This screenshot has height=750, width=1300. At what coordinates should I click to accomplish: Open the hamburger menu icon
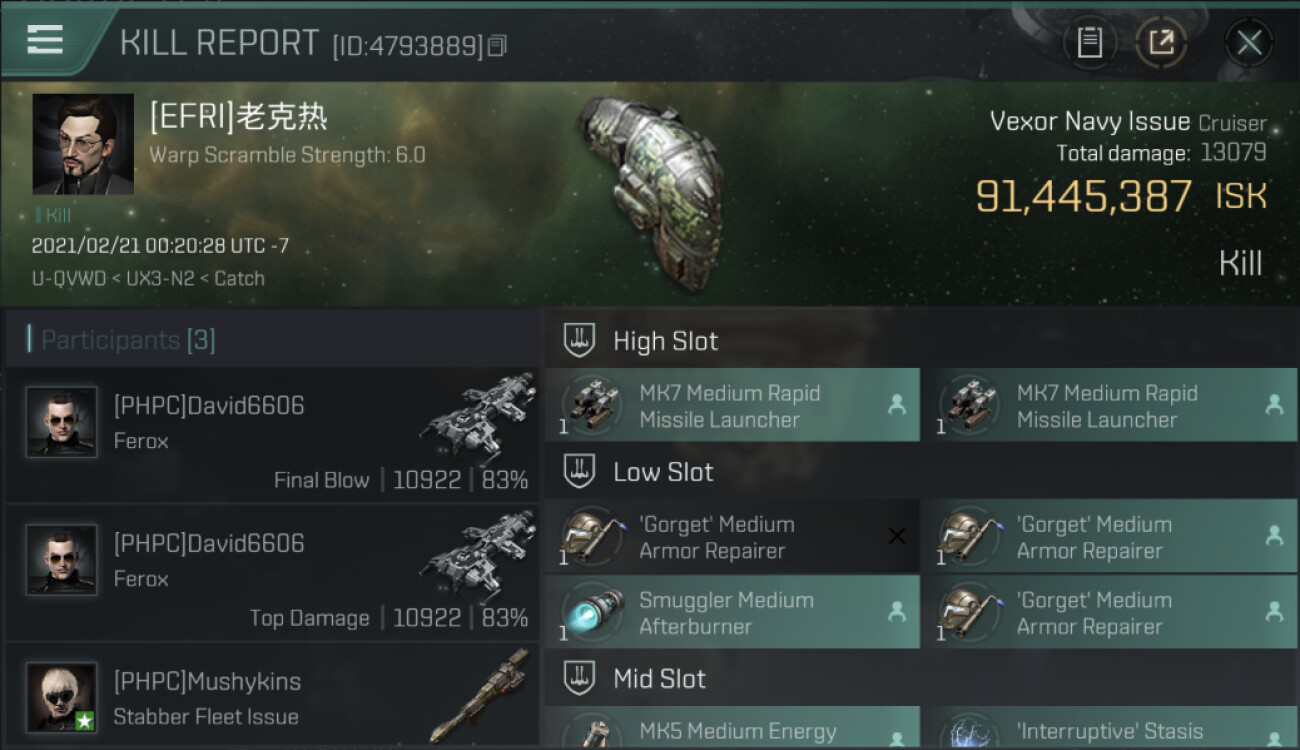click(x=45, y=40)
